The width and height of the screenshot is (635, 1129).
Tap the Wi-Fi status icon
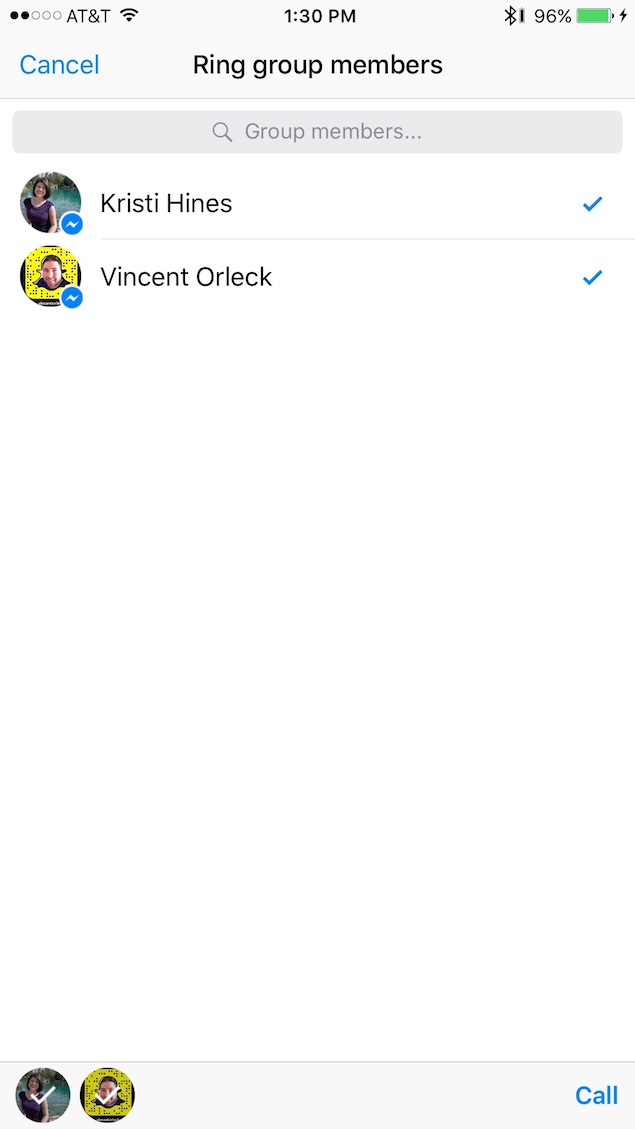coord(129,16)
